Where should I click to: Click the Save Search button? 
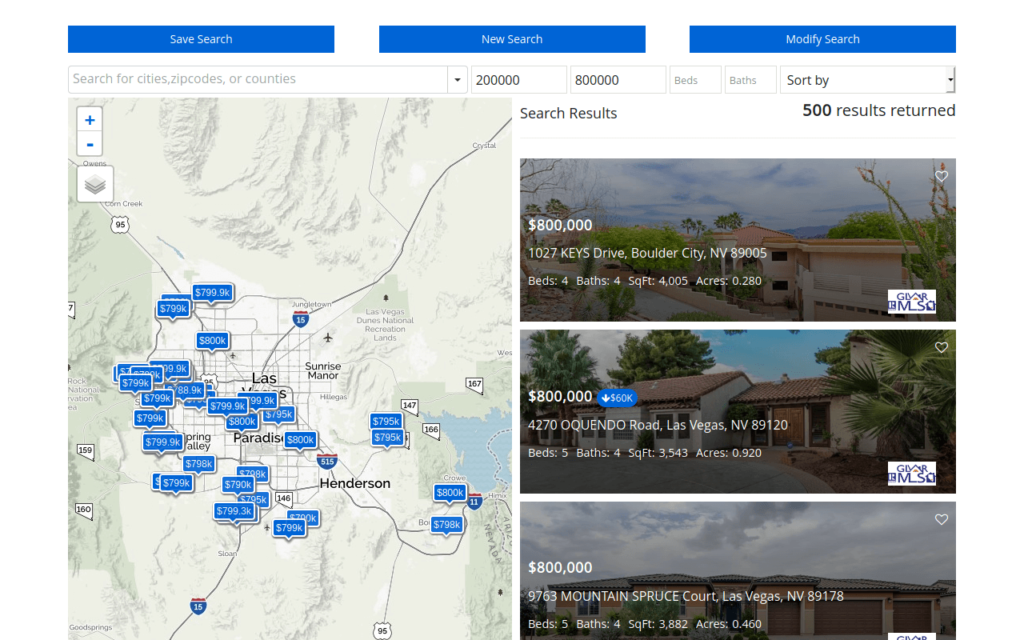201,39
